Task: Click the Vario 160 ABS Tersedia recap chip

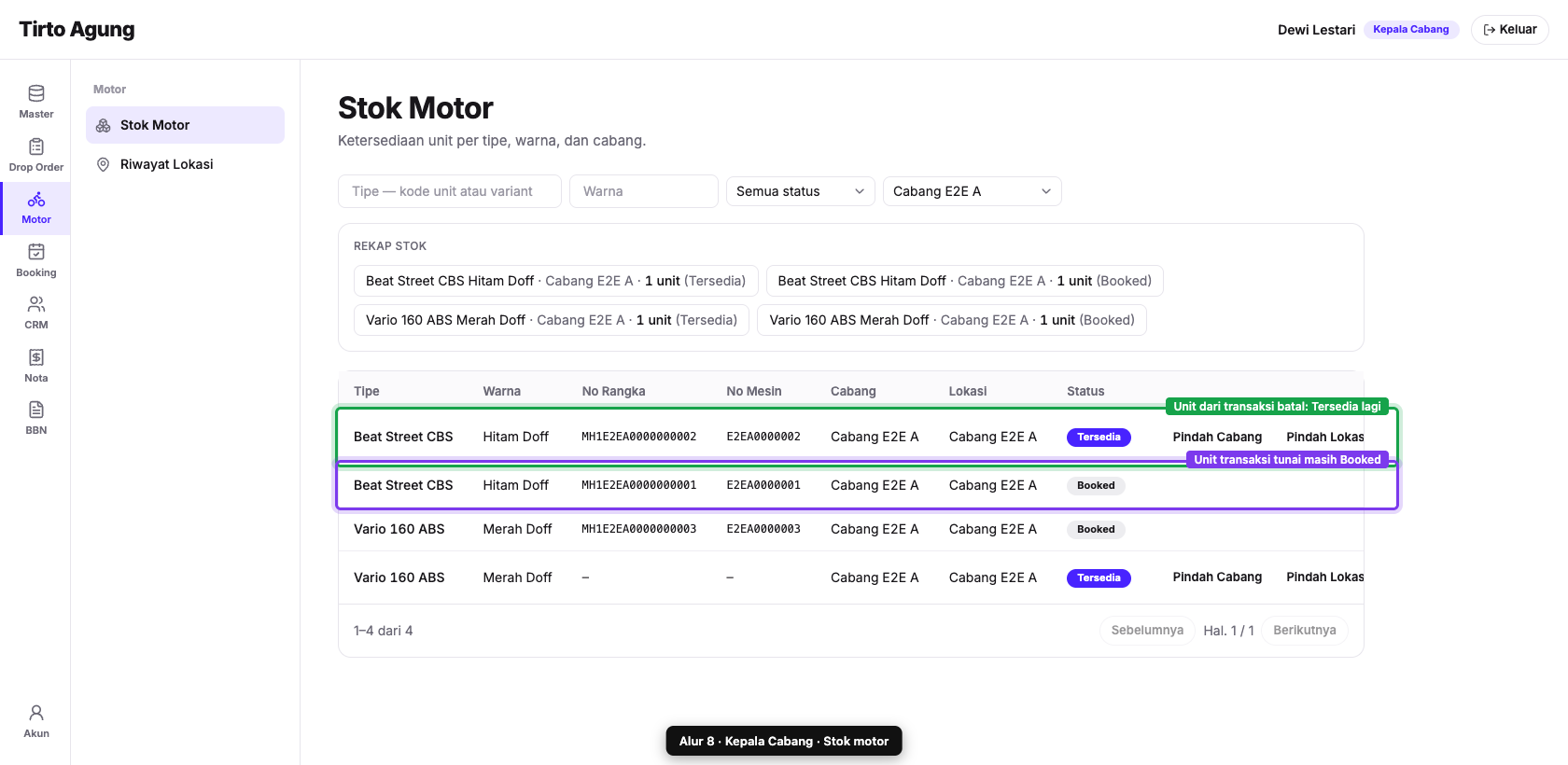Action: (x=552, y=320)
